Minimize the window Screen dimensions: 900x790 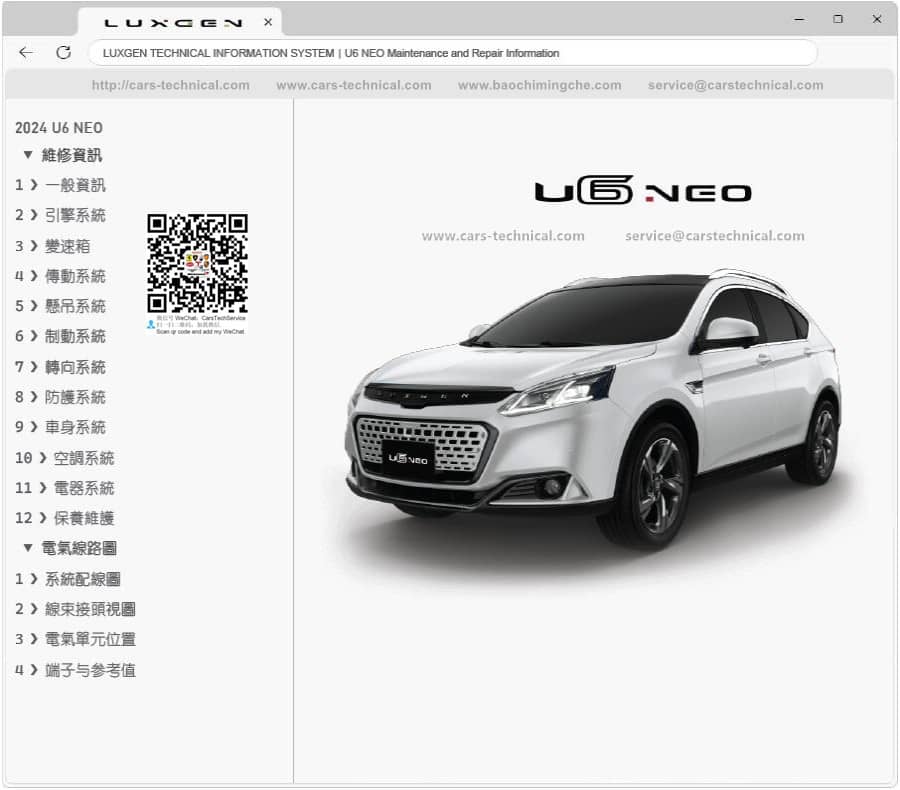pos(799,19)
